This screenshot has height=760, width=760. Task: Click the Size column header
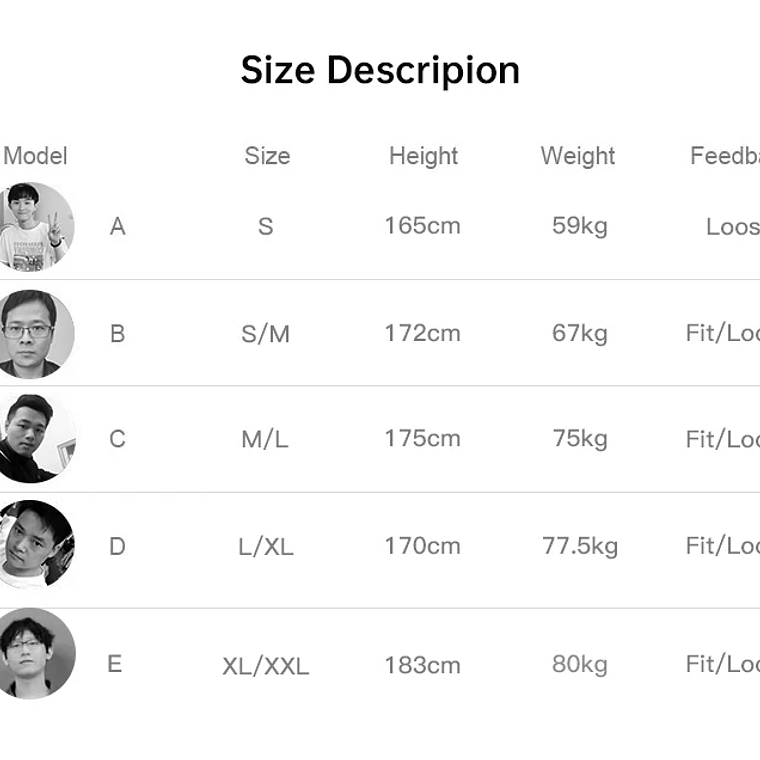click(267, 156)
